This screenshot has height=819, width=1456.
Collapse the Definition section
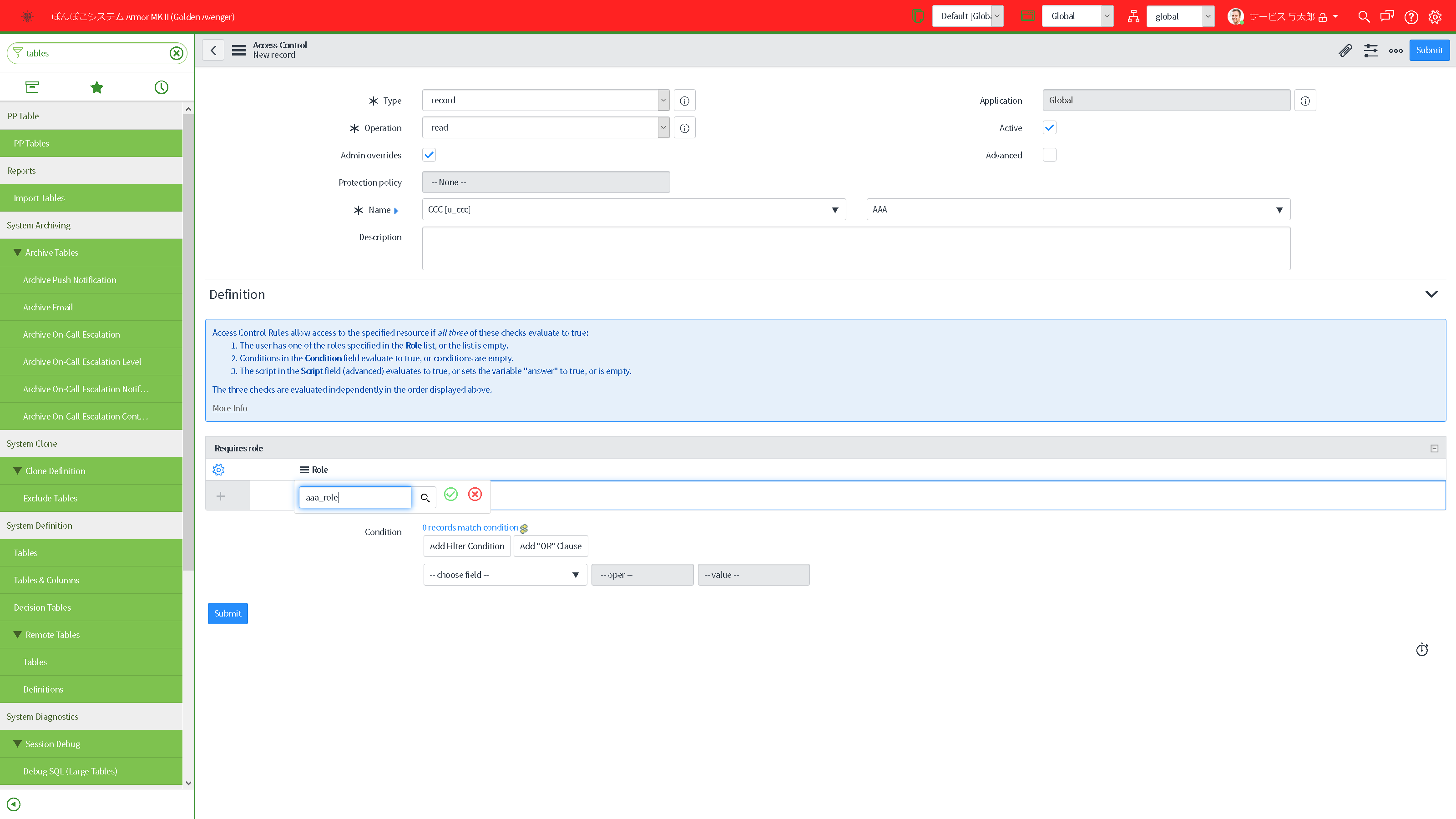[1431, 294]
